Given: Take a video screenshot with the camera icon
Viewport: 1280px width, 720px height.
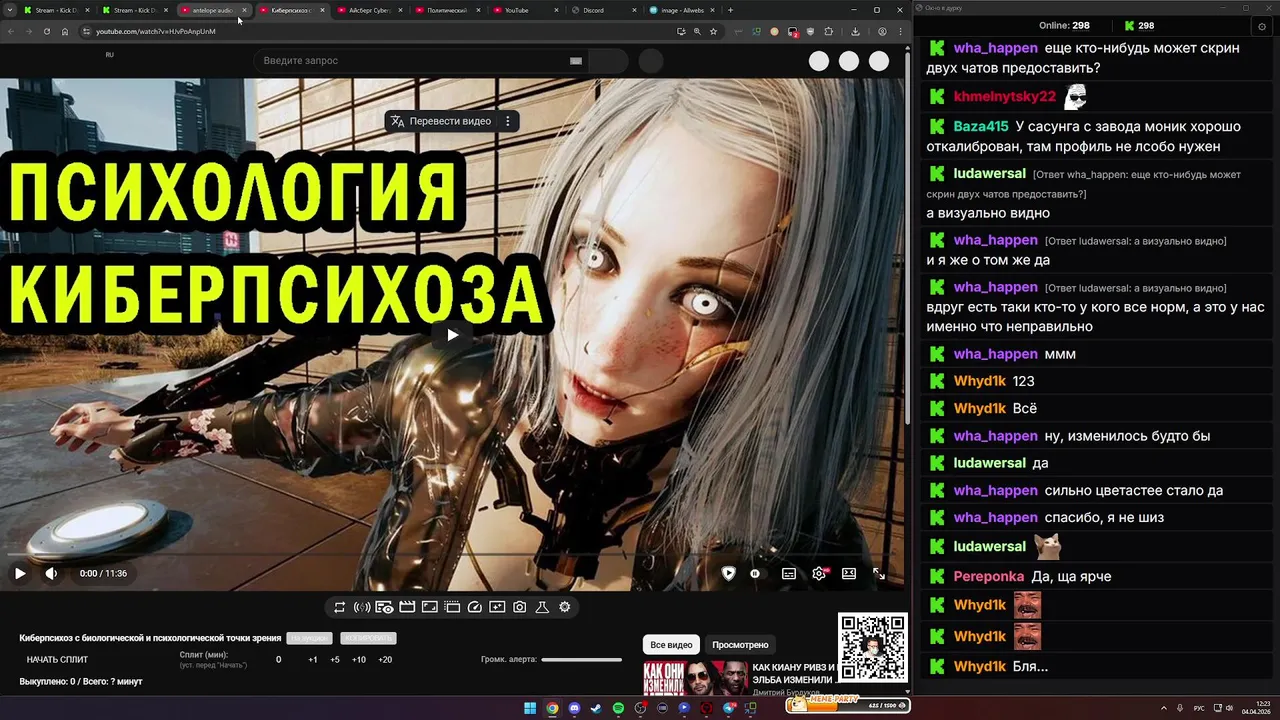Looking at the screenshot, I should point(520,607).
